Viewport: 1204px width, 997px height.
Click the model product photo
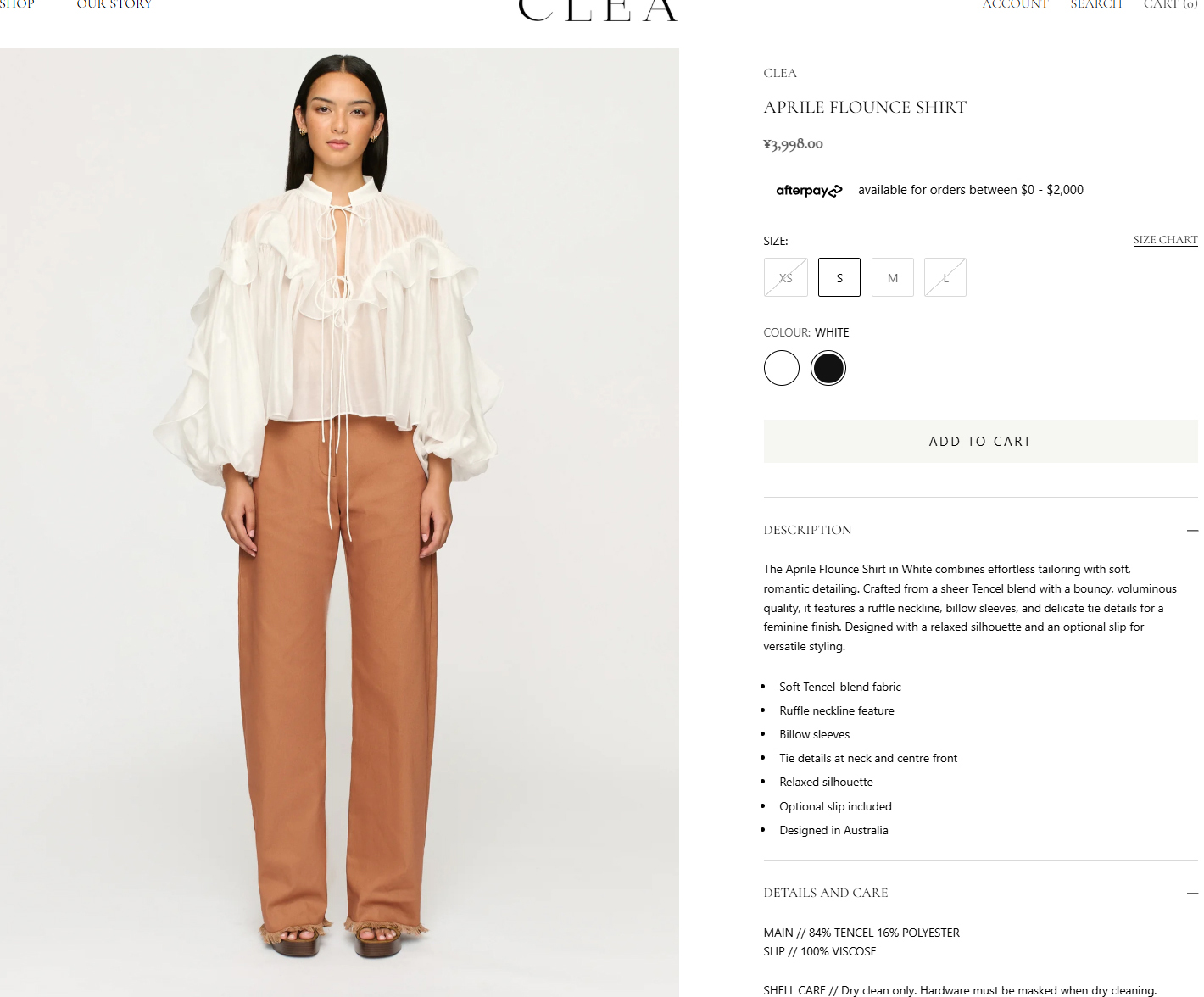[339, 522]
